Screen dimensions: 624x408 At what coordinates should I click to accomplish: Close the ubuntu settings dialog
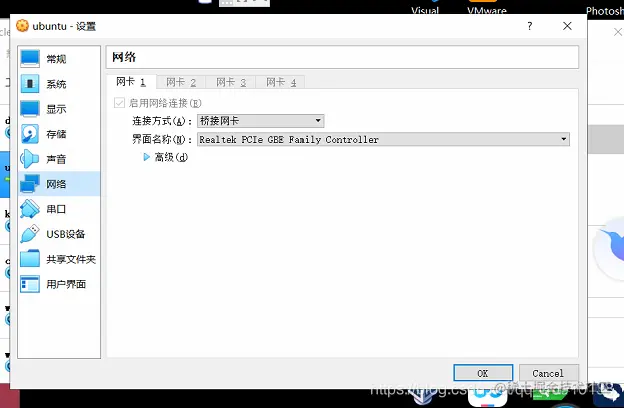pyautogui.click(x=567, y=26)
